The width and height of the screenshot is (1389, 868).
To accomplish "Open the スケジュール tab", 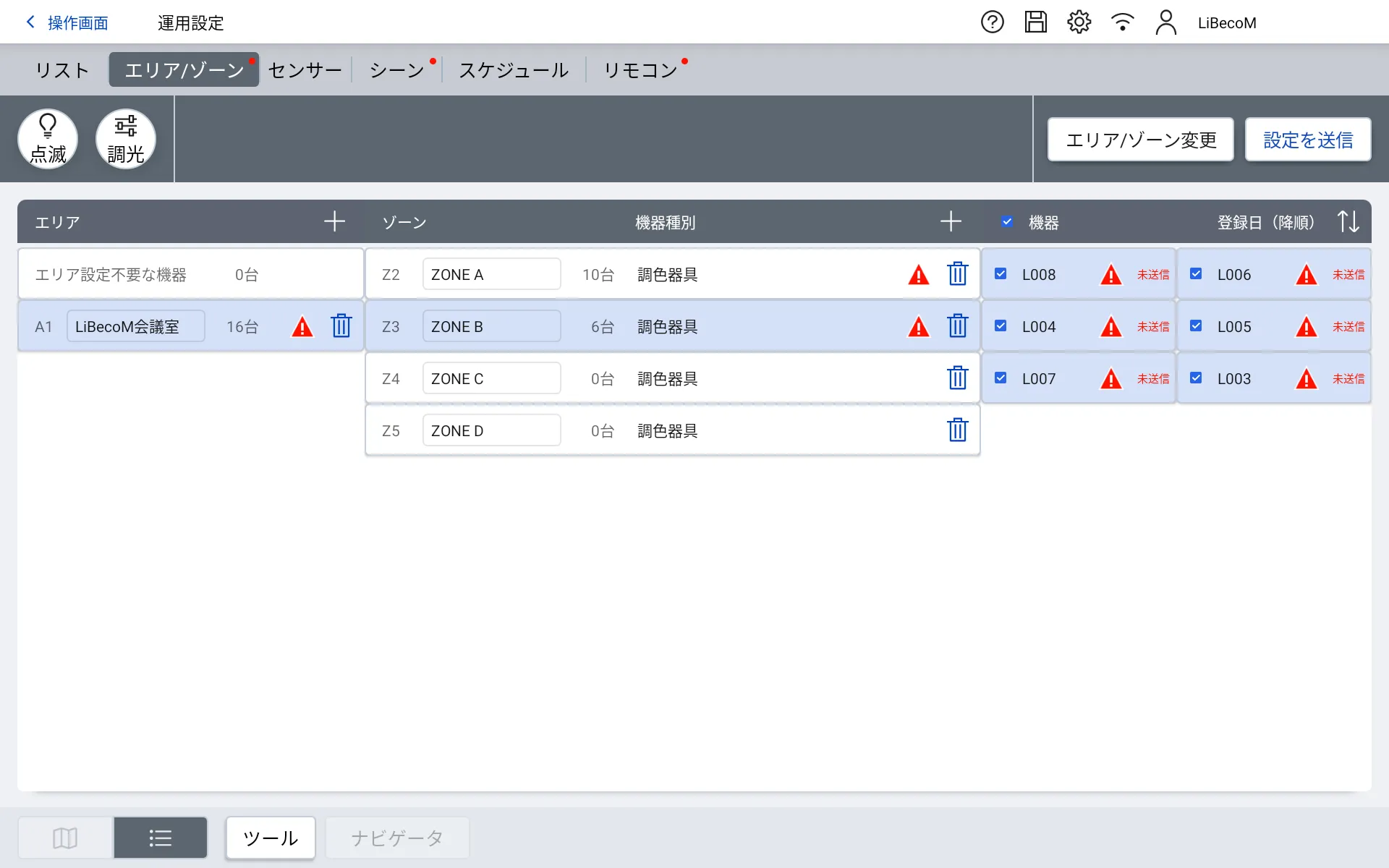I will coord(514,70).
